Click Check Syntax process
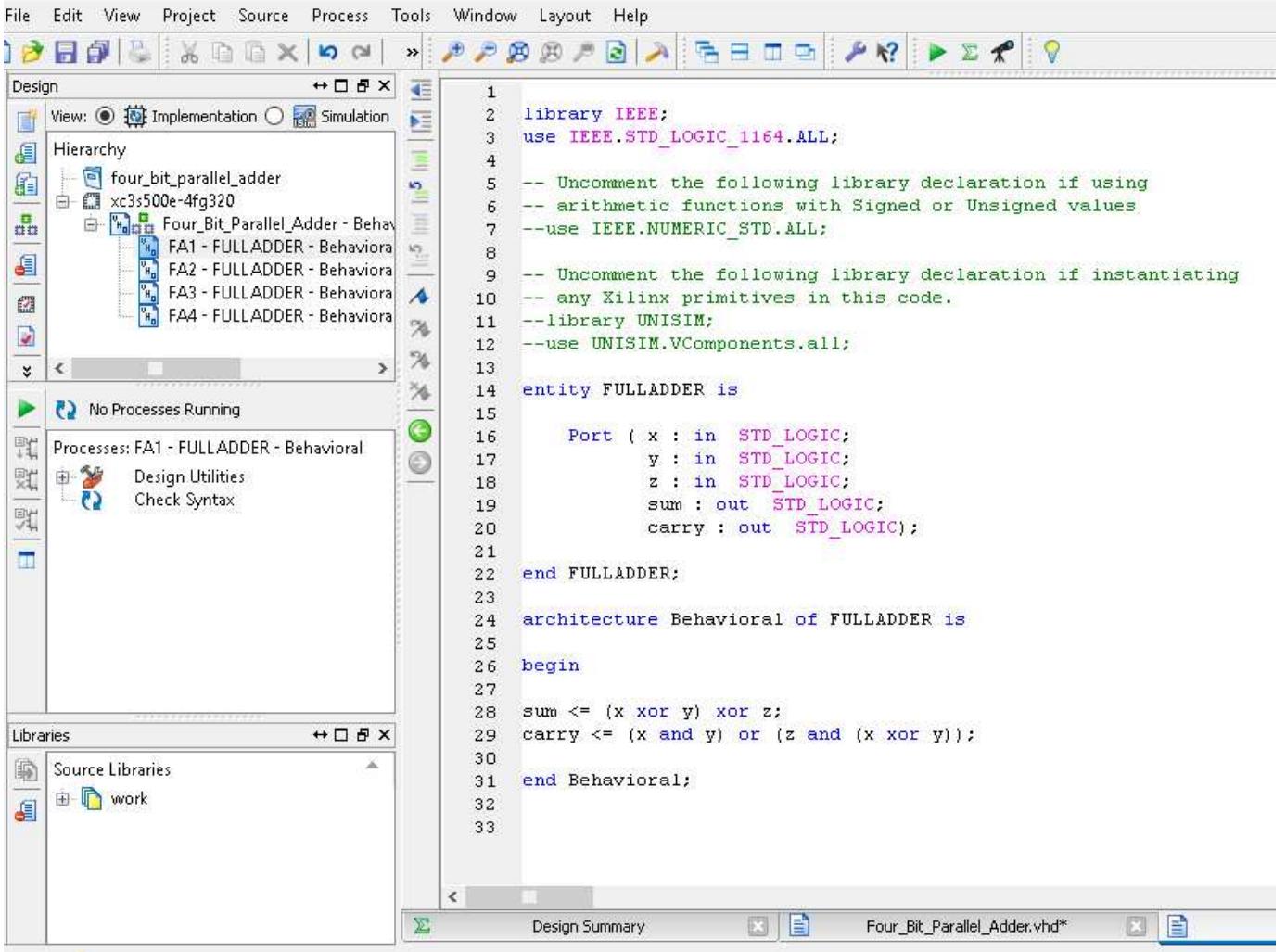 185,500
